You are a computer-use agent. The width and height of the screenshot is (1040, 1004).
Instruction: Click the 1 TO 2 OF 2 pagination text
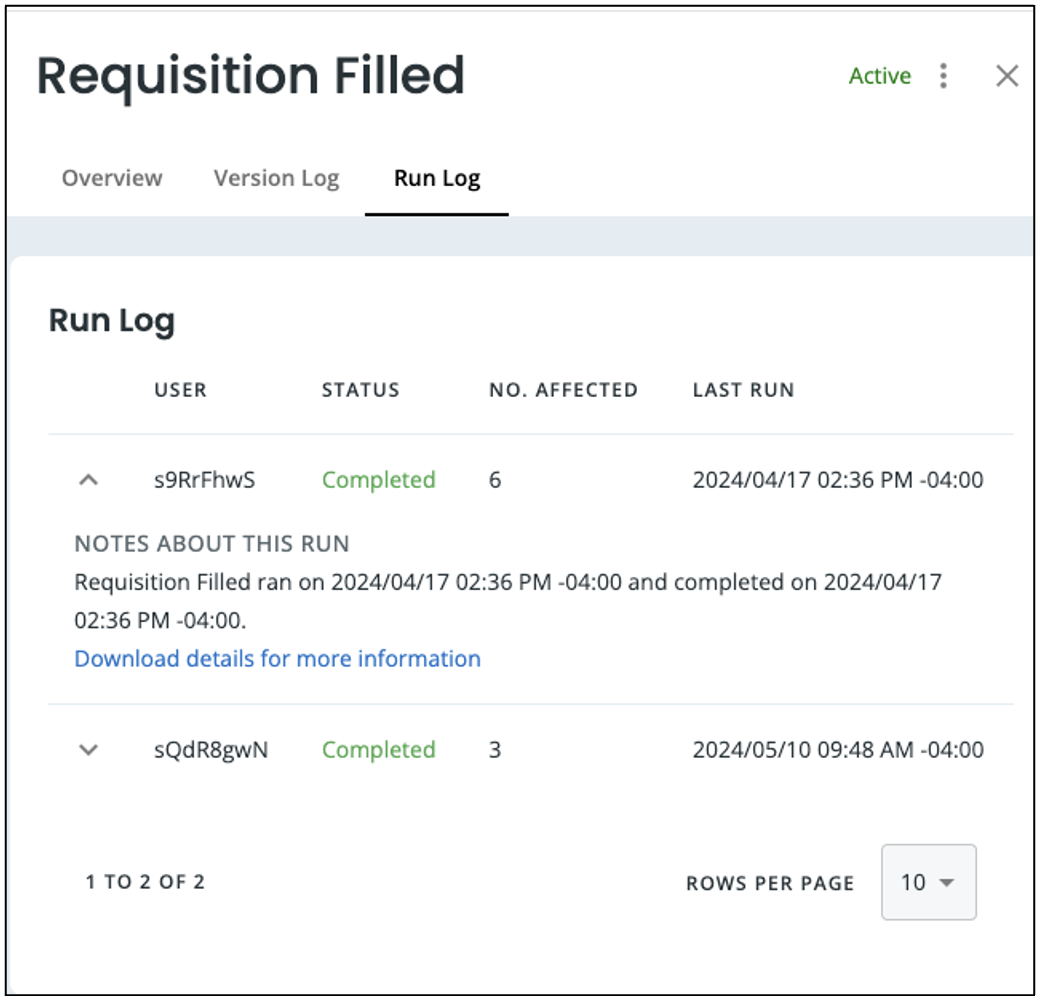pyautogui.click(x=145, y=882)
